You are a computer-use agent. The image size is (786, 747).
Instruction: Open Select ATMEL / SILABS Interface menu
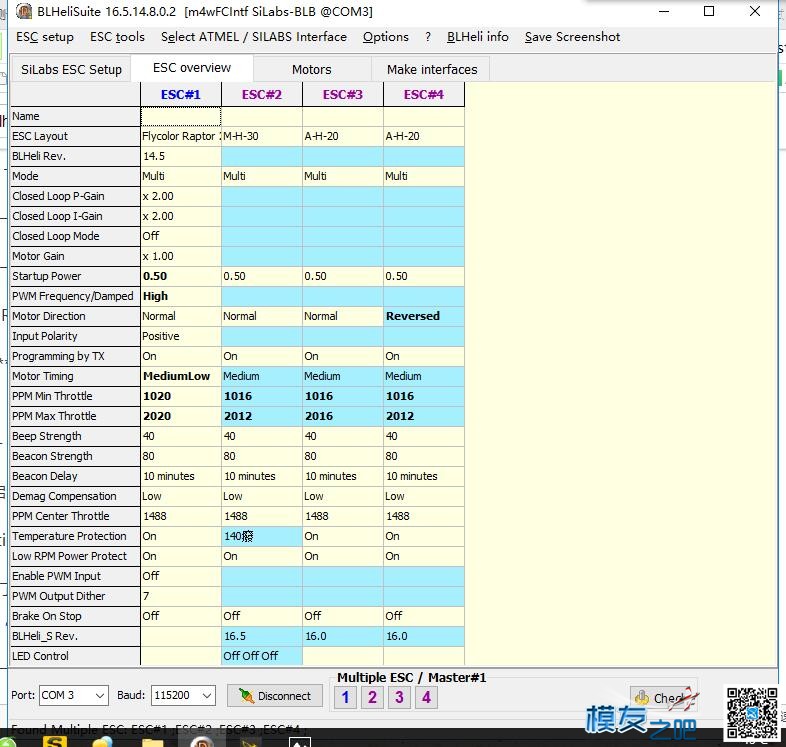pyautogui.click(x=254, y=37)
